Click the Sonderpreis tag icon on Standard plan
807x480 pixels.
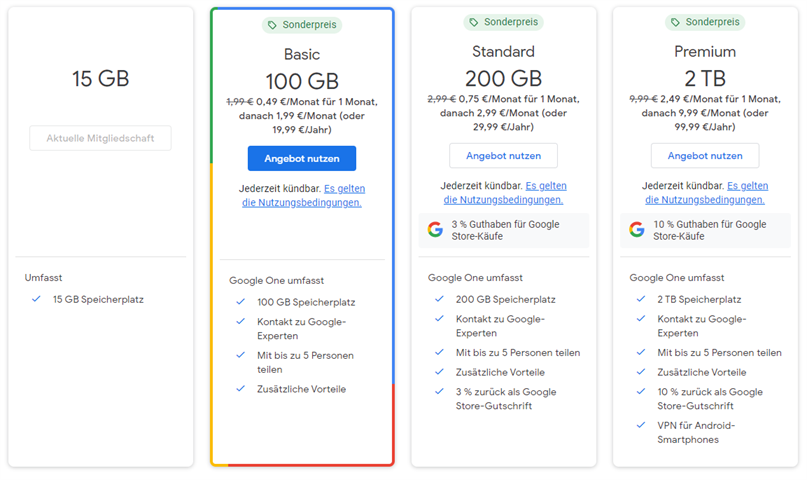(x=474, y=22)
